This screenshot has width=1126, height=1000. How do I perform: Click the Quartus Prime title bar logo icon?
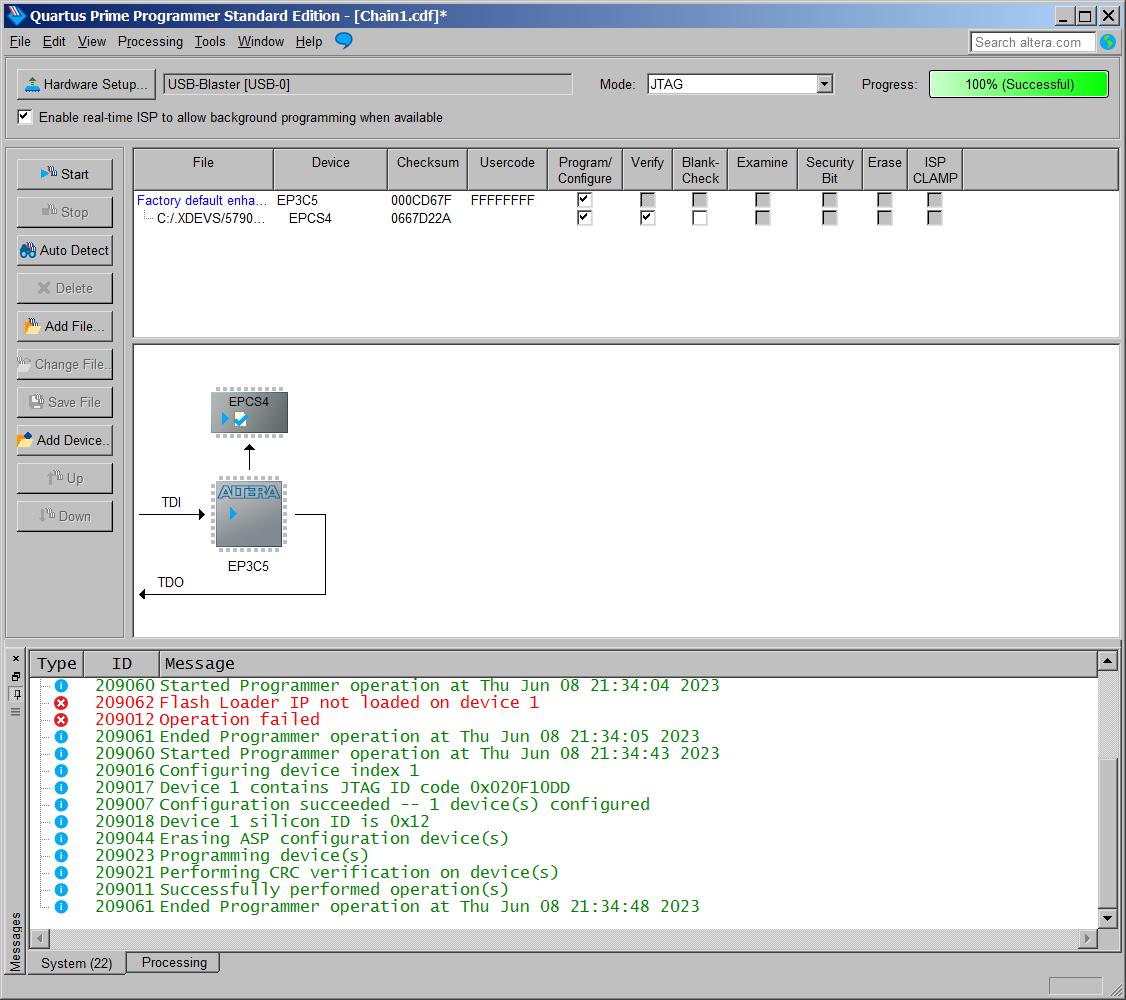16,15
